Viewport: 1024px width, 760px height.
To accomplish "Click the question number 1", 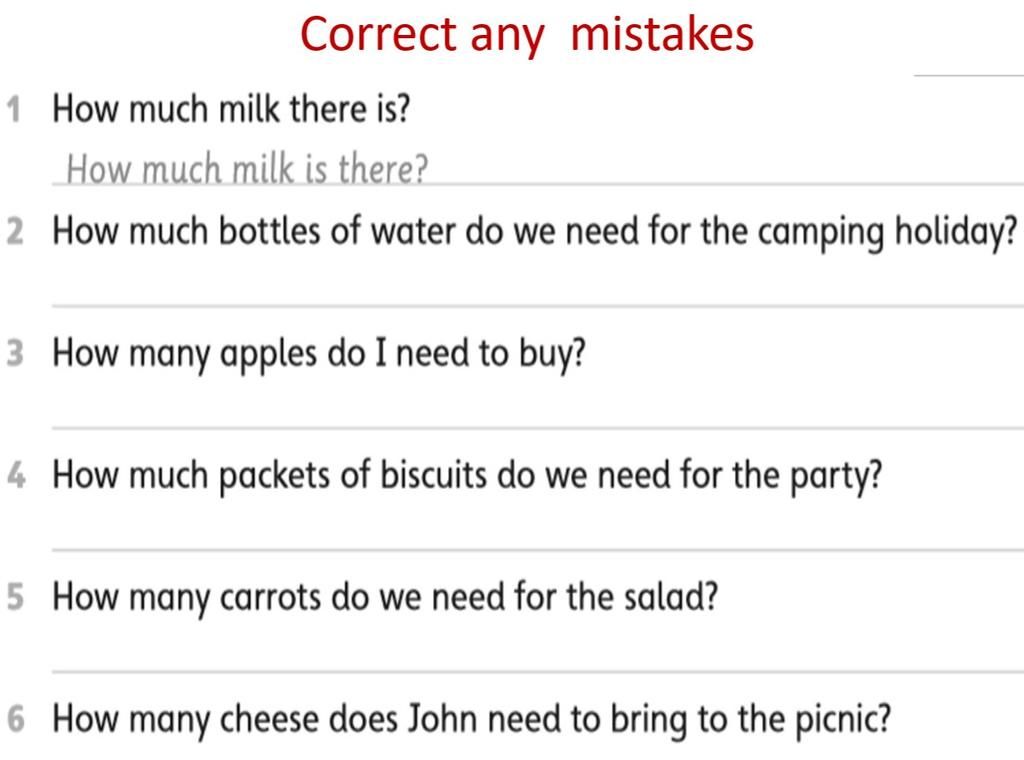I will click(x=14, y=109).
